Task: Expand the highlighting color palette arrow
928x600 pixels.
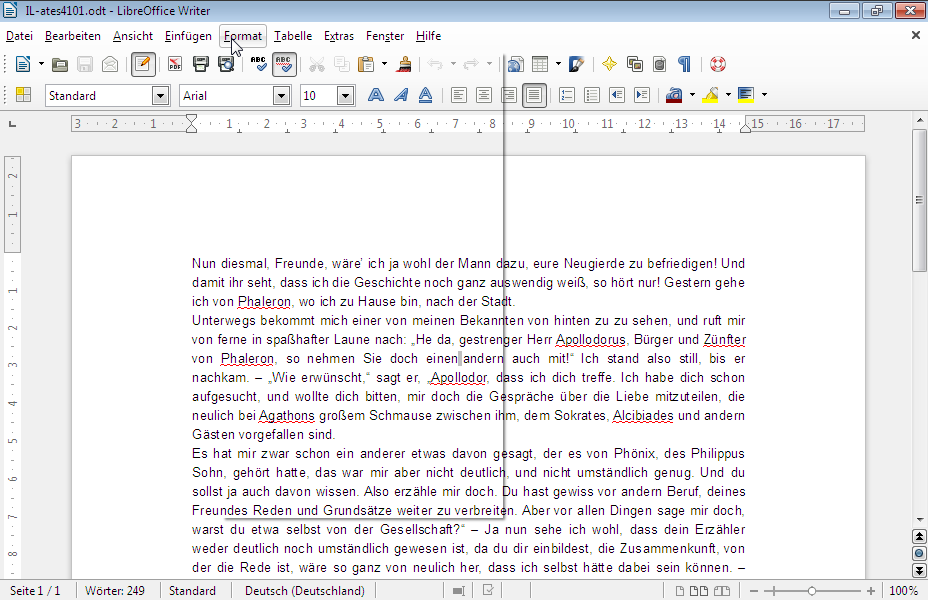Action: [x=729, y=95]
